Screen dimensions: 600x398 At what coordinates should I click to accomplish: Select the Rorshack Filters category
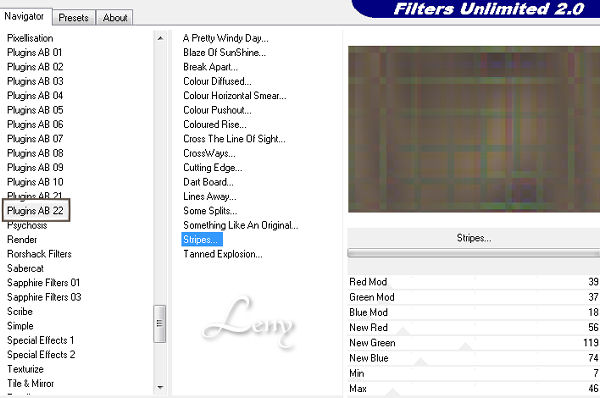point(39,254)
